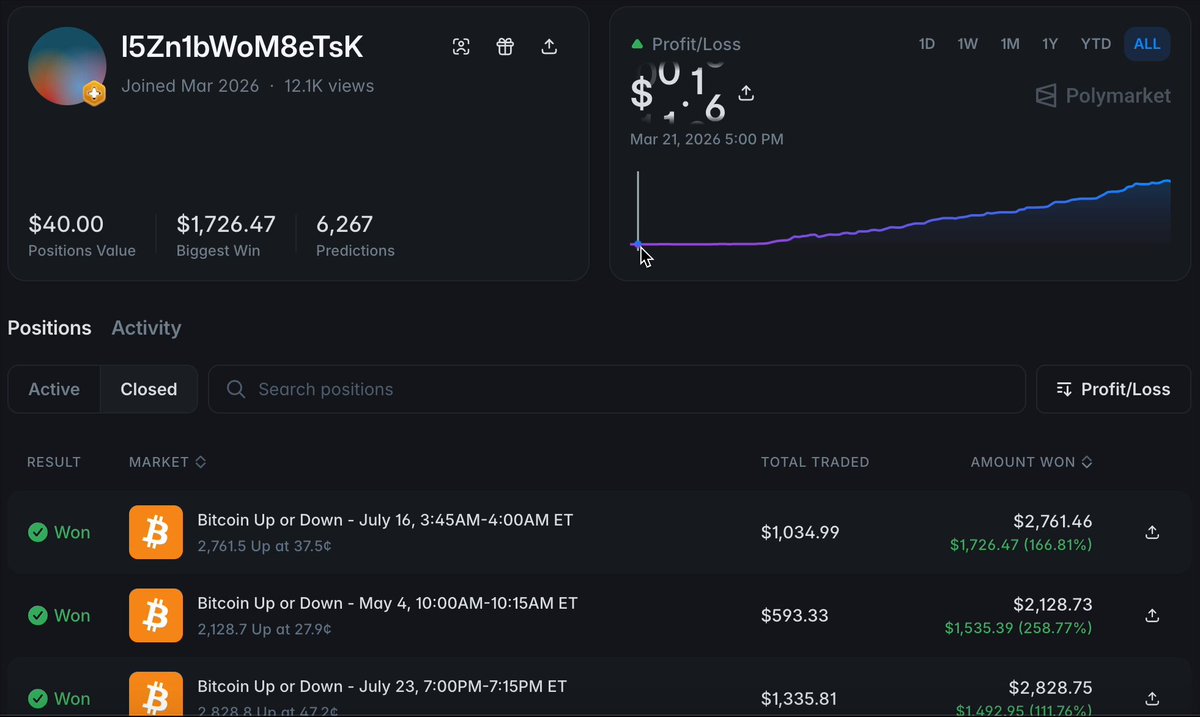
Task: Click the magnifier icon in search box
Action: pos(236,389)
